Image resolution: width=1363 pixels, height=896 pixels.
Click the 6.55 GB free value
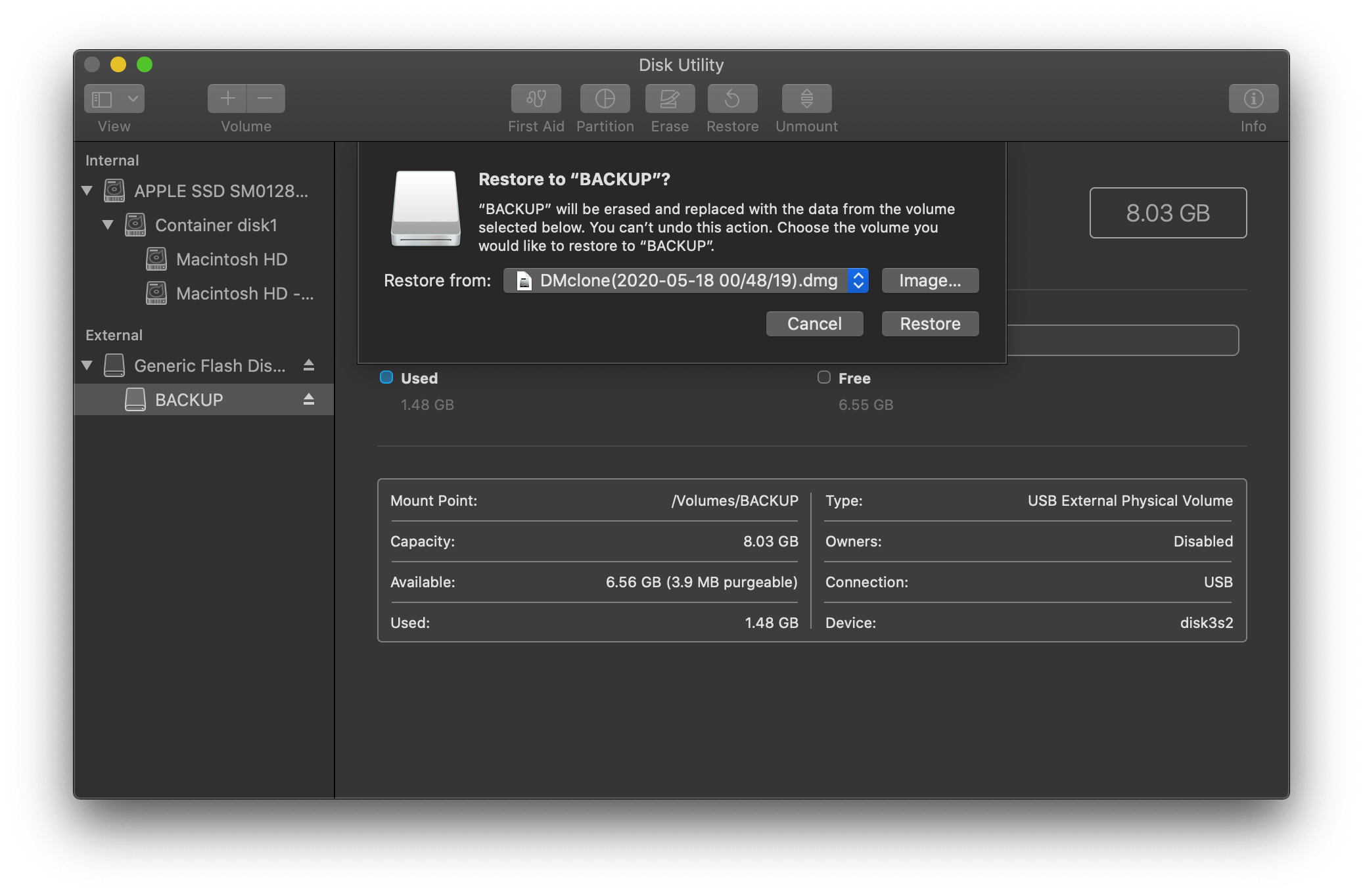(866, 405)
